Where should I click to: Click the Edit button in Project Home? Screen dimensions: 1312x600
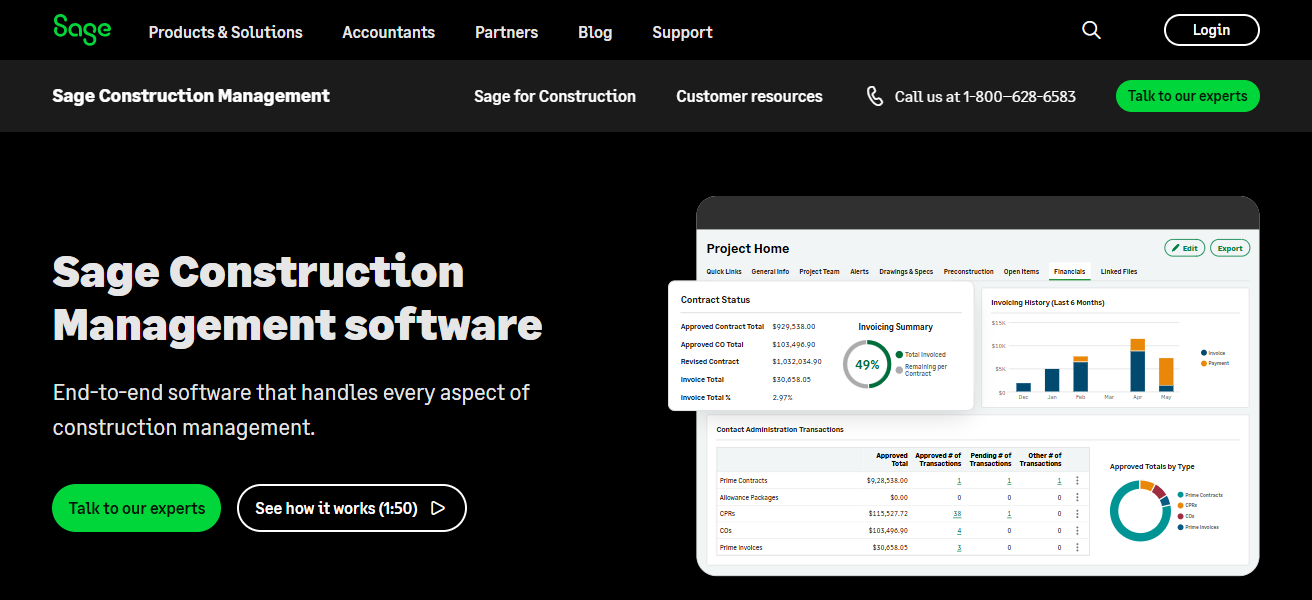[x=1185, y=248]
